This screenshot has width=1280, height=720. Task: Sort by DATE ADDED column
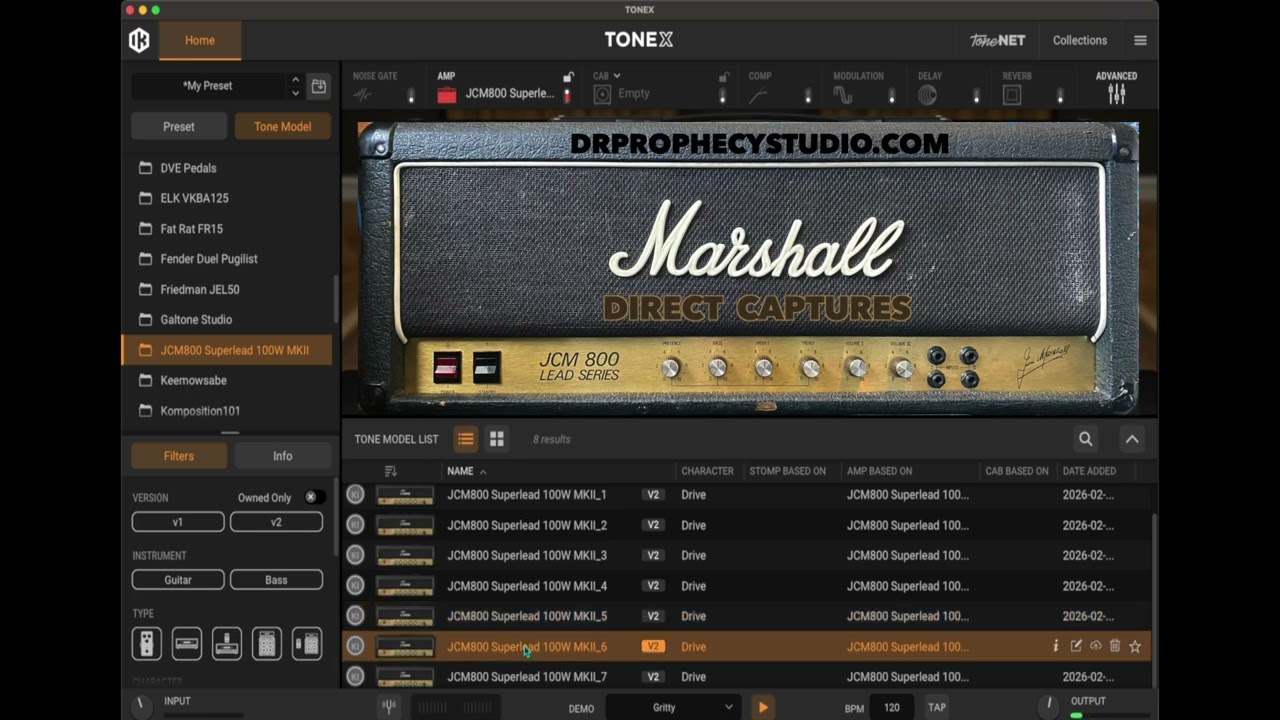1089,471
